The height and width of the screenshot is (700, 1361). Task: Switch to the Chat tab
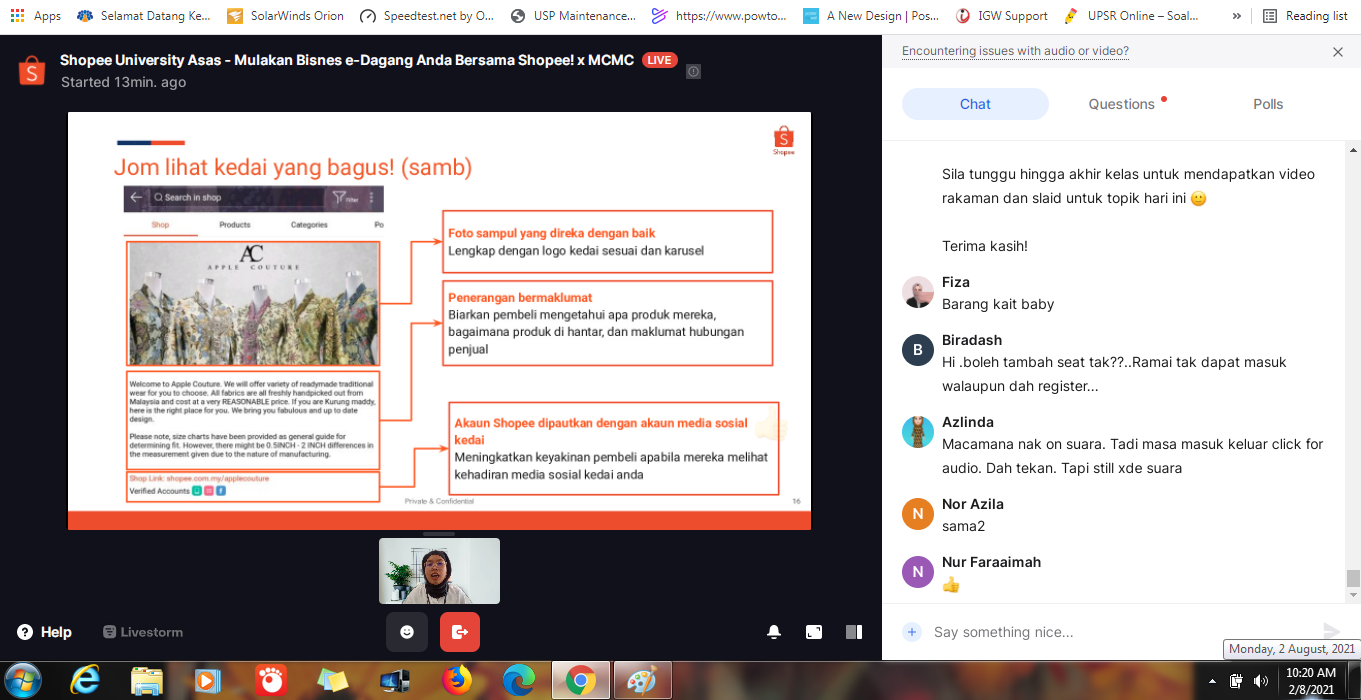coord(975,104)
